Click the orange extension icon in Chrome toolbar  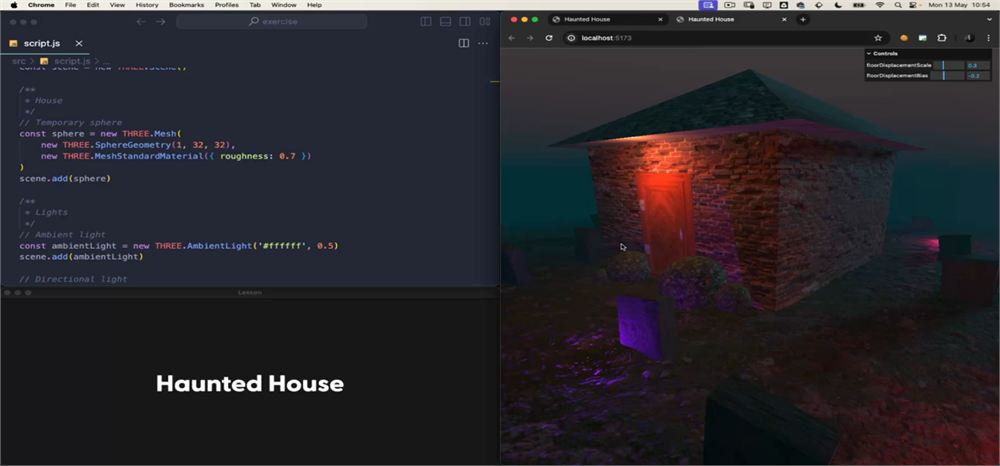click(x=904, y=38)
